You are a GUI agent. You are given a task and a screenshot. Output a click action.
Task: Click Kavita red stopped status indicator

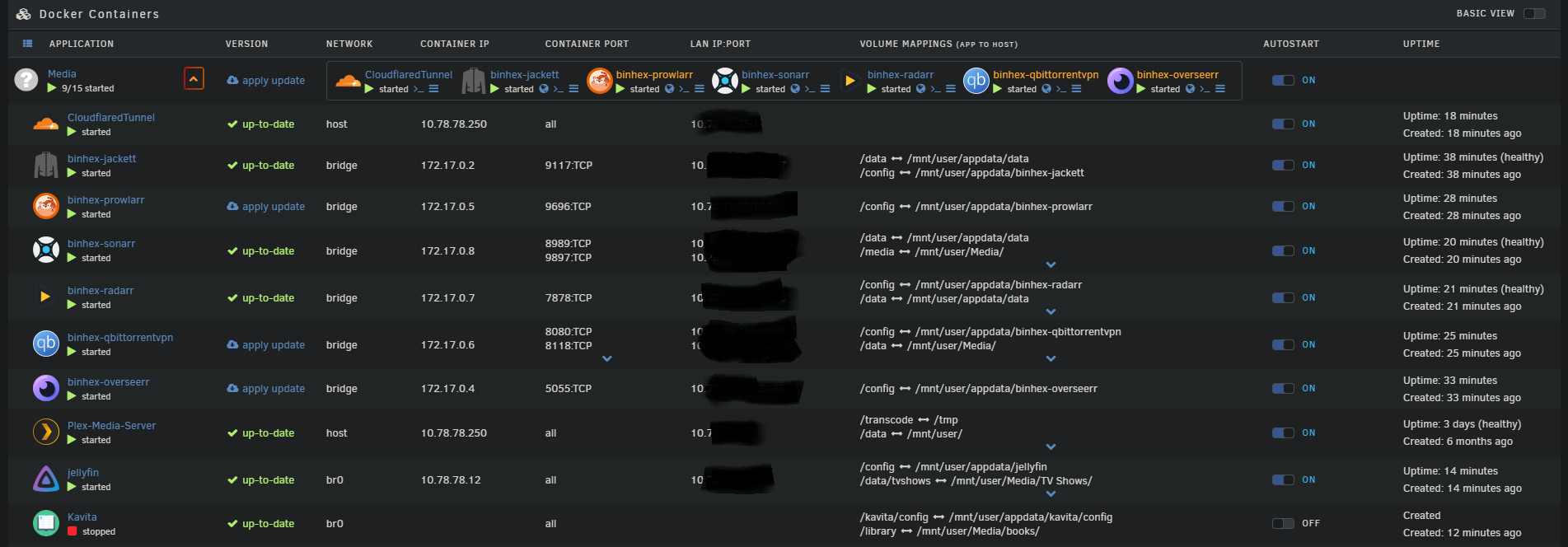coord(73,531)
